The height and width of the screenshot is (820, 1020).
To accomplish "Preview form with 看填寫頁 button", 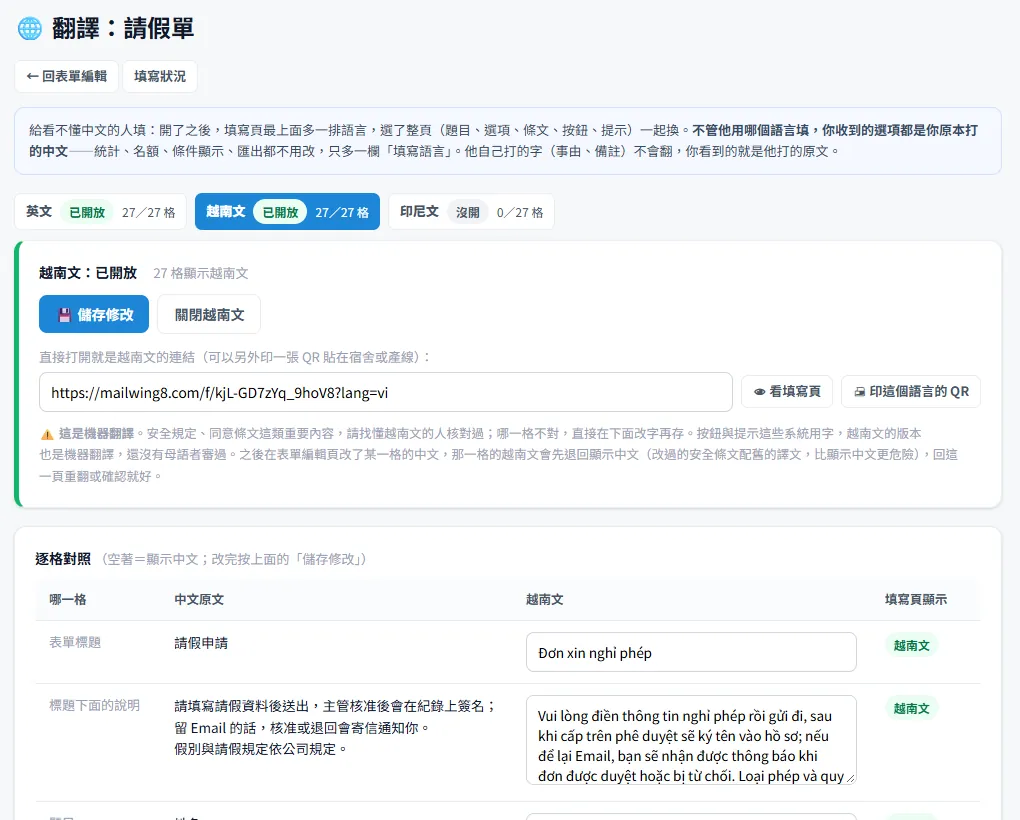I will click(x=786, y=391).
